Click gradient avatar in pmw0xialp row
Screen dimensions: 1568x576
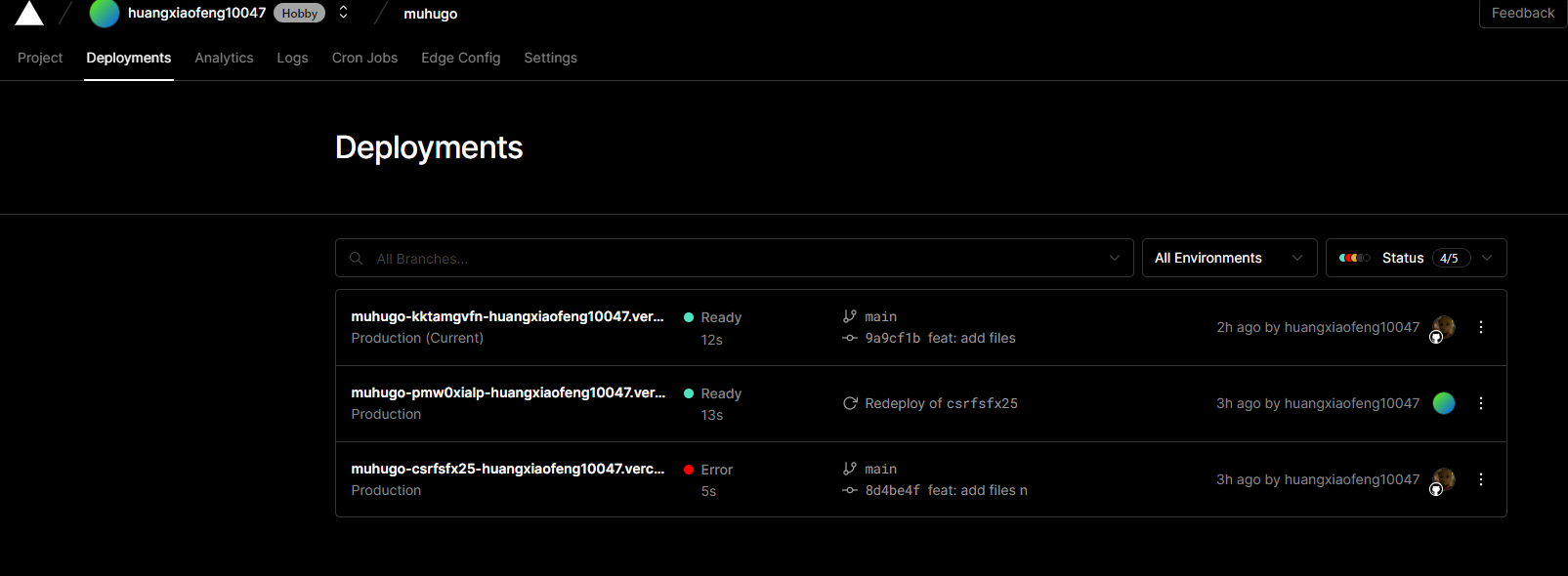pyautogui.click(x=1444, y=403)
